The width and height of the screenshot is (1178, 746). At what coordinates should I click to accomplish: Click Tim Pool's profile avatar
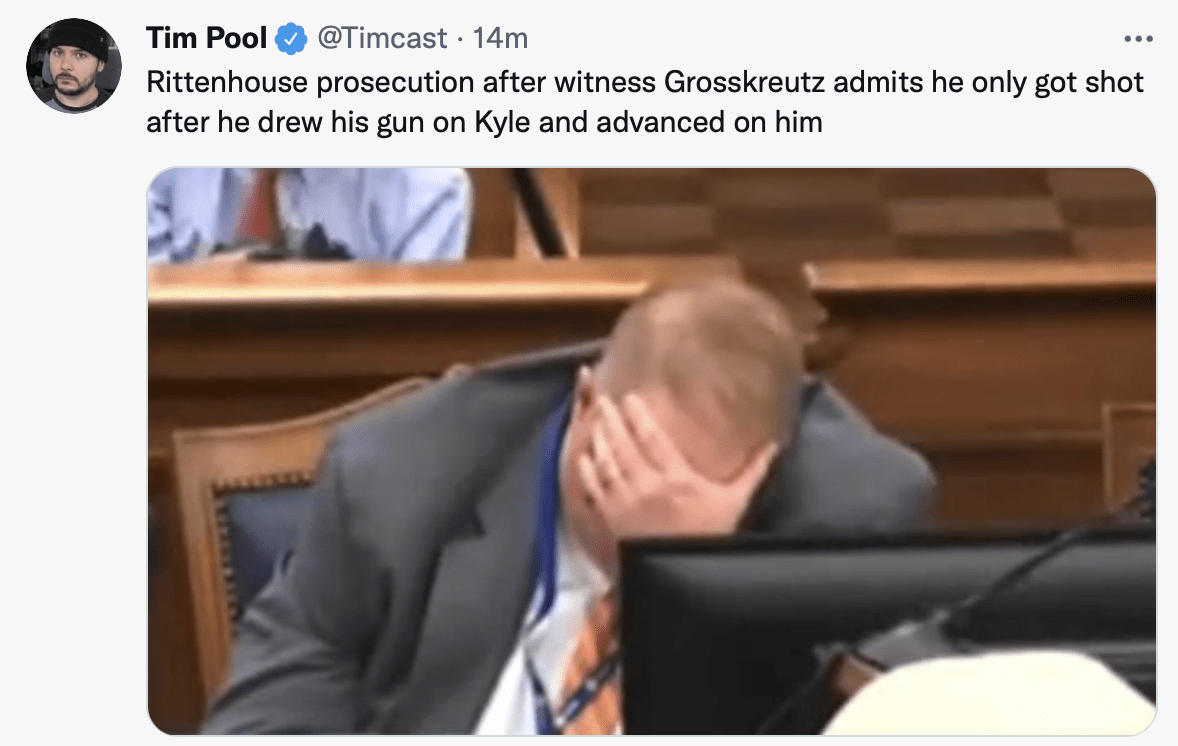74,65
